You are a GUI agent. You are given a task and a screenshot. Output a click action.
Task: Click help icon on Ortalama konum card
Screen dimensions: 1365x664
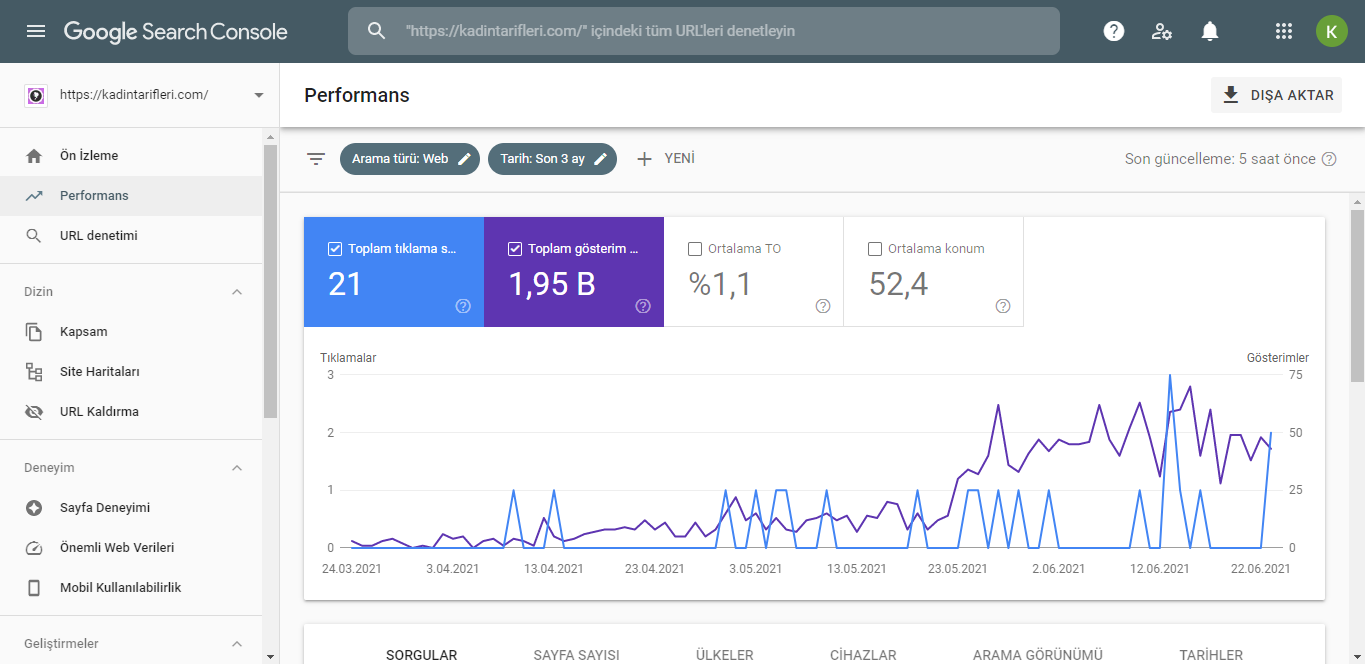[1003, 306]
